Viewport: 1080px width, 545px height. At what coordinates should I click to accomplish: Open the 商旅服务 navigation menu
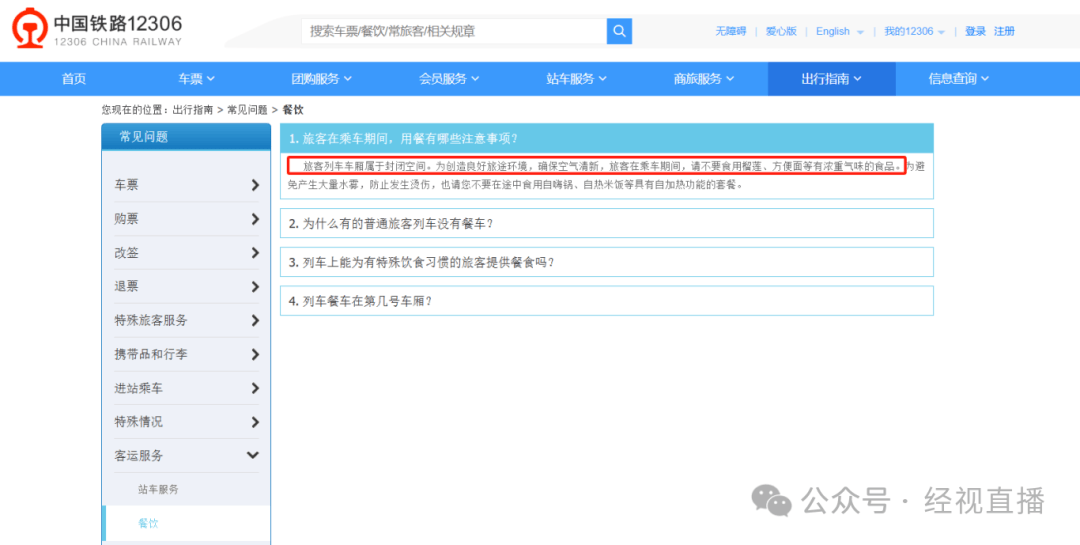(704, 79)
